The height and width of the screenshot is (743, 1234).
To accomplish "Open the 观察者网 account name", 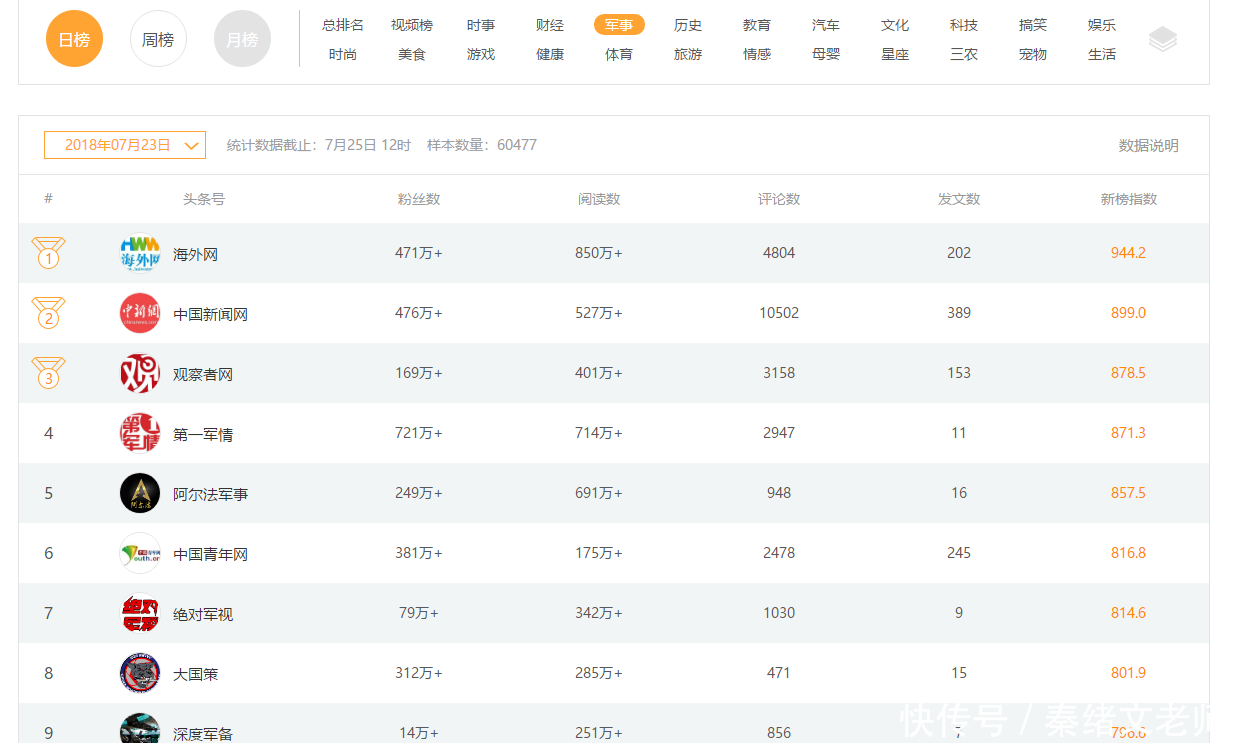I will (203, 374).
